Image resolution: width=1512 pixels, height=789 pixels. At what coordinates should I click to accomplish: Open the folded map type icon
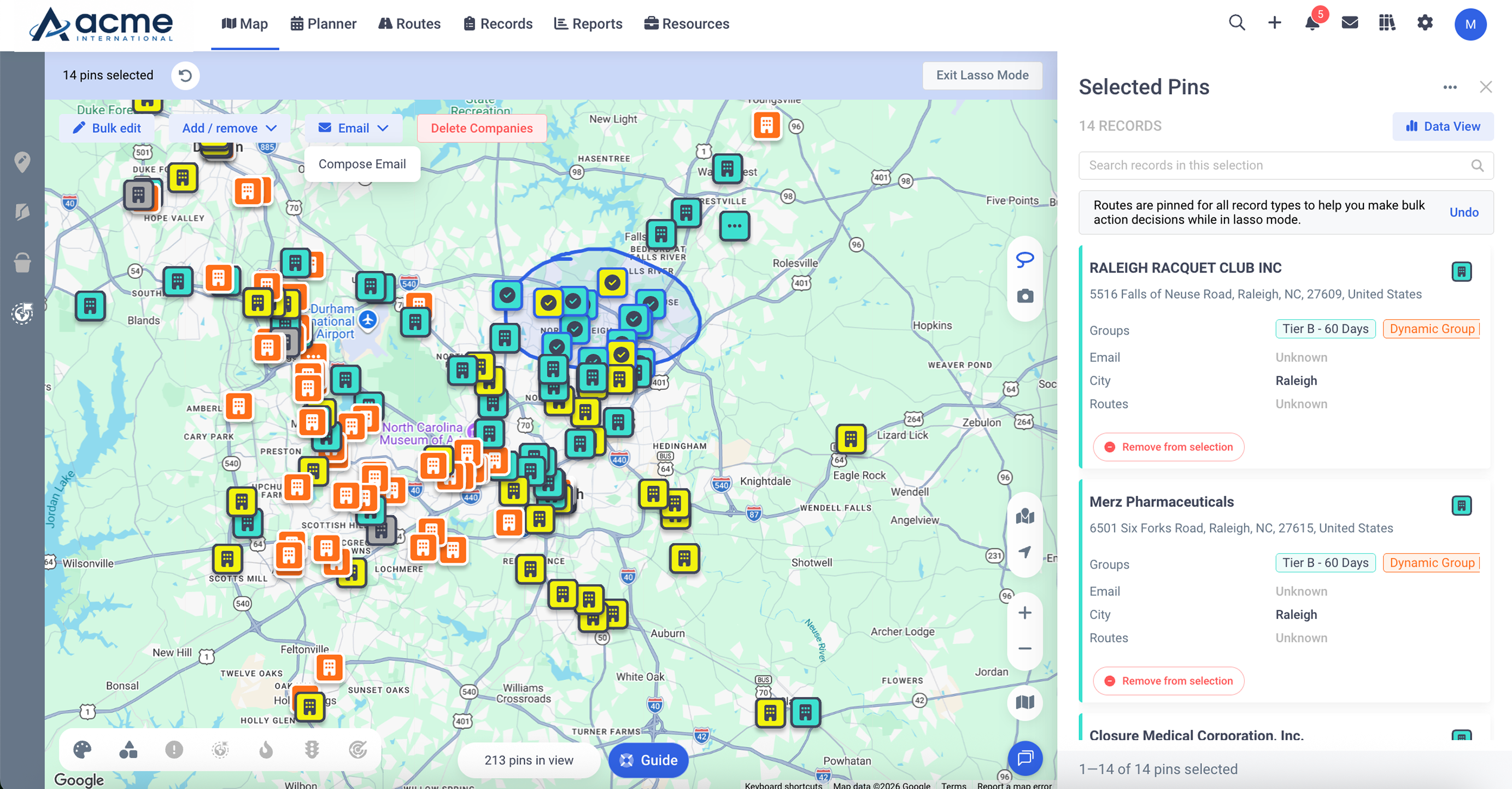pos(1025,702)
